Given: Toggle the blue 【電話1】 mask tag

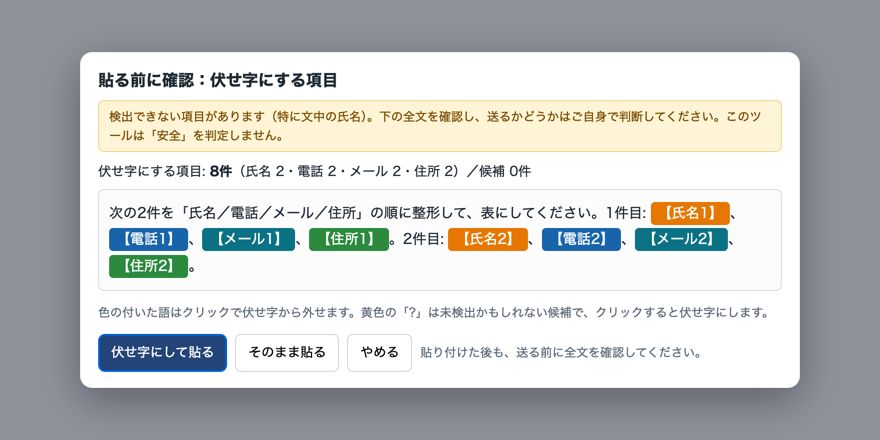Looking at the screenshot, I should pos(149,239).
